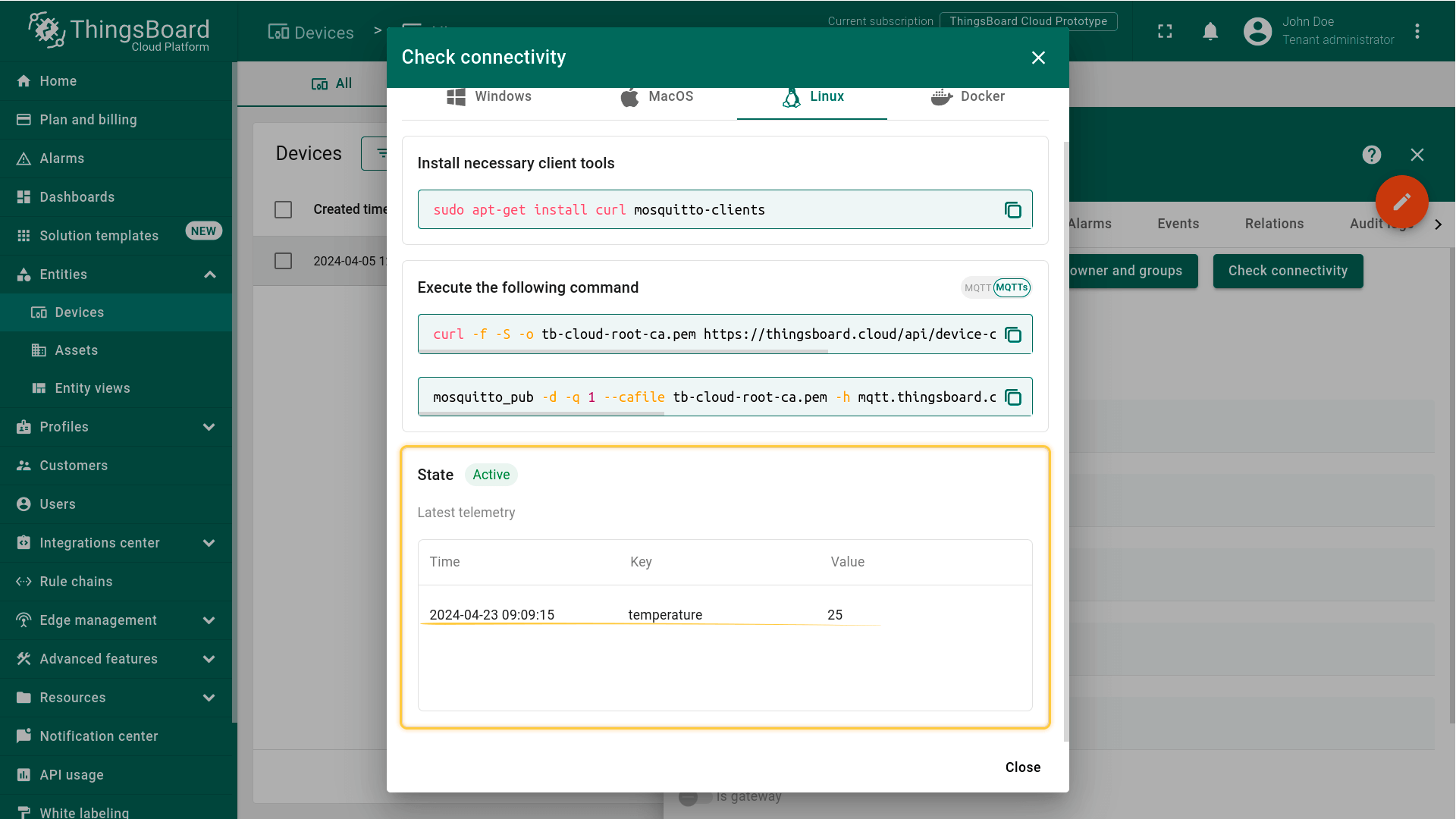The height and width of the screenshot is (819, 1456).
Task: Open Rule chains in the sidebar
Action: pos(76,582)
